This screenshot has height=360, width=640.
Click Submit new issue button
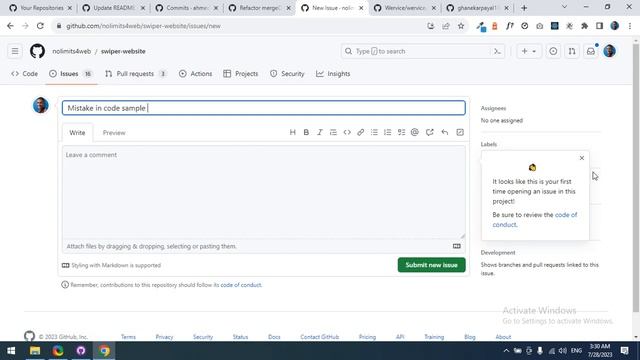point(431,265)
